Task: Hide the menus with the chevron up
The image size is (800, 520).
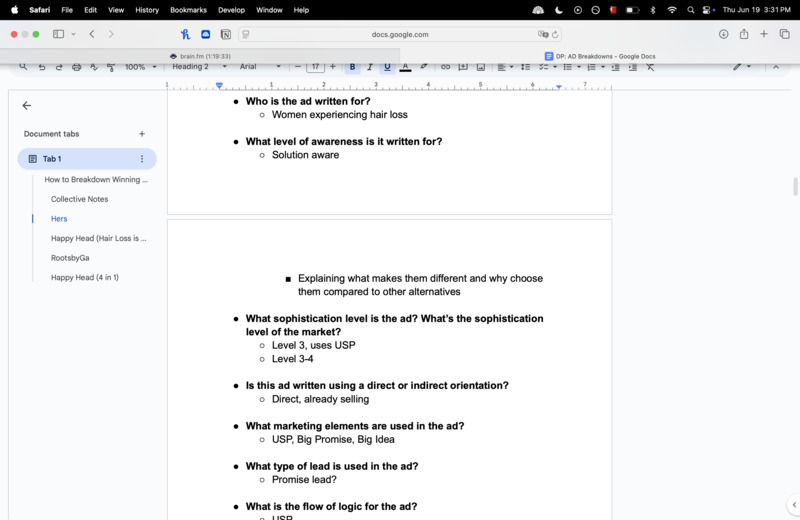Action: pos(776,67)
